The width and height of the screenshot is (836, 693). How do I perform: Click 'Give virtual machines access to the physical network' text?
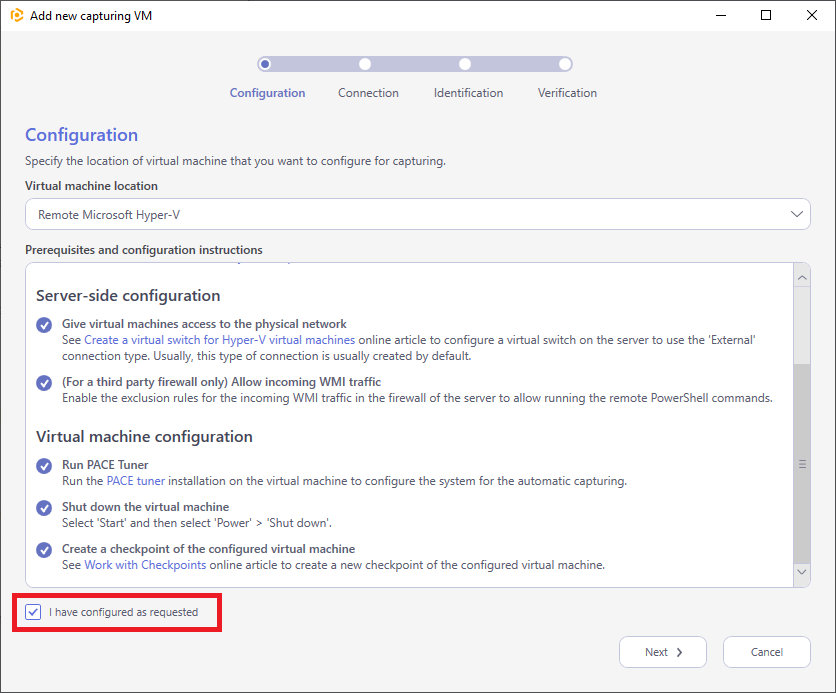tap(204, 324)
